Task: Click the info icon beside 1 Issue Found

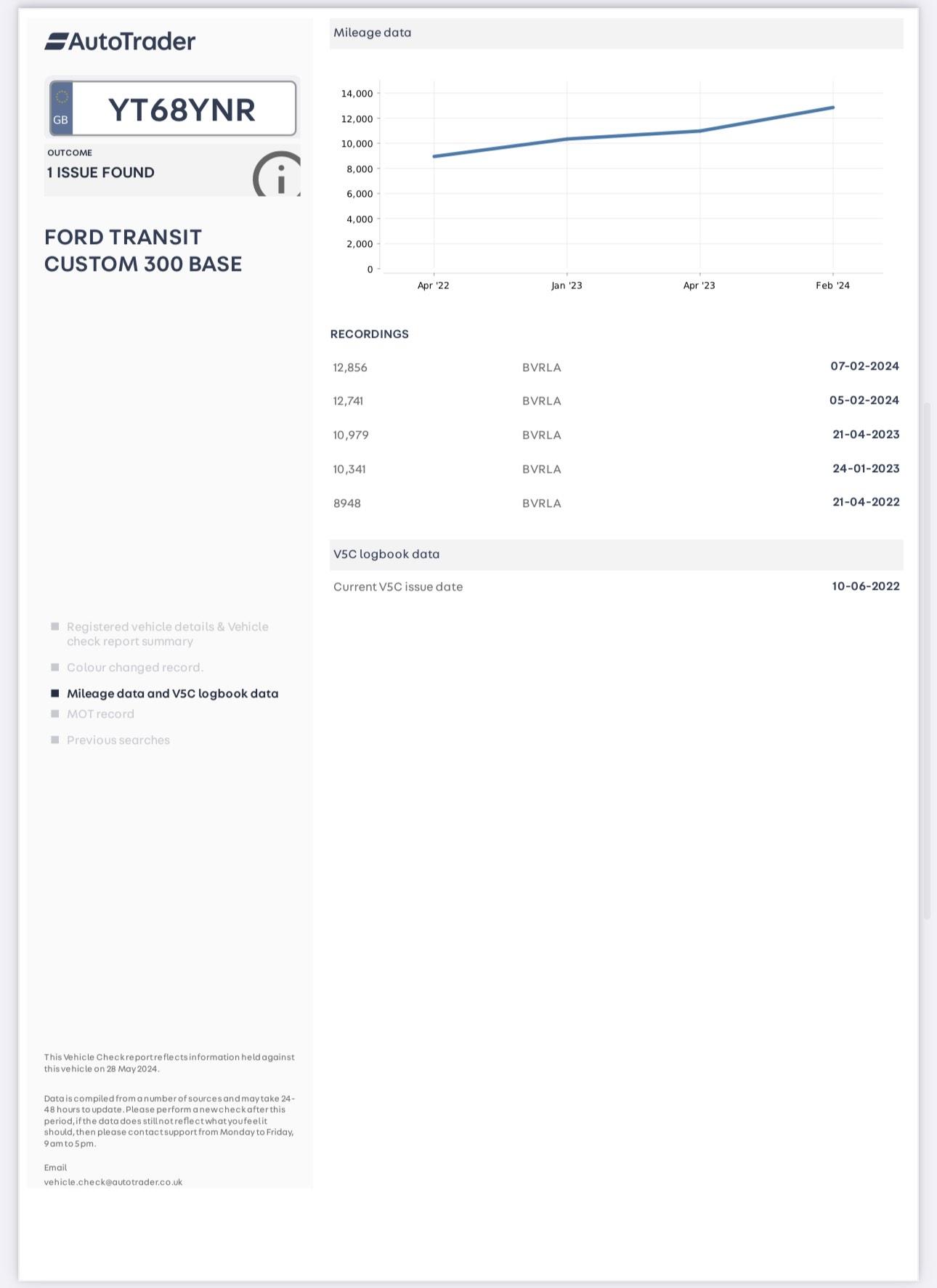Action: tap(278, 175)
